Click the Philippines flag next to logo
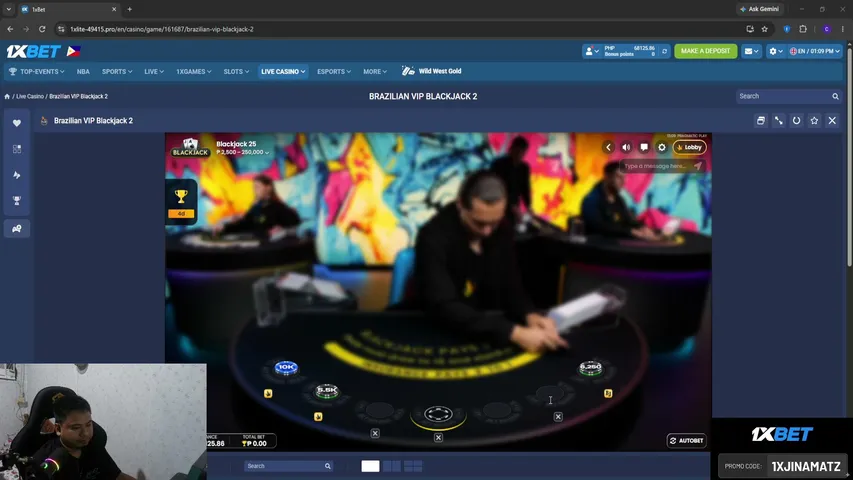 [73, 51]
